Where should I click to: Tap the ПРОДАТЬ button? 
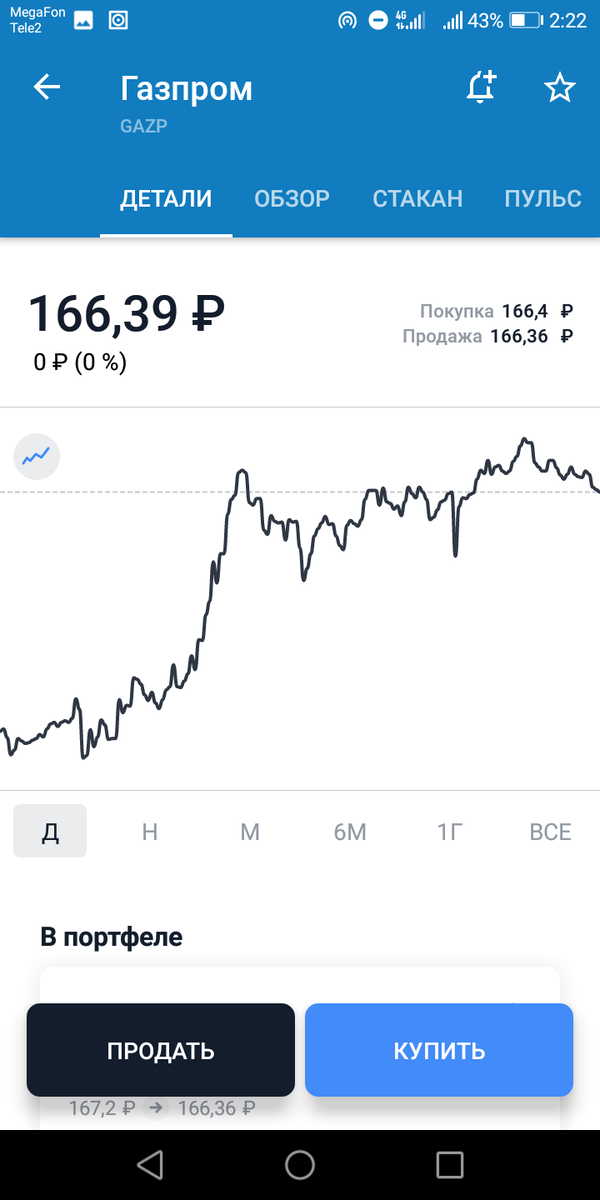(161, 1050)
